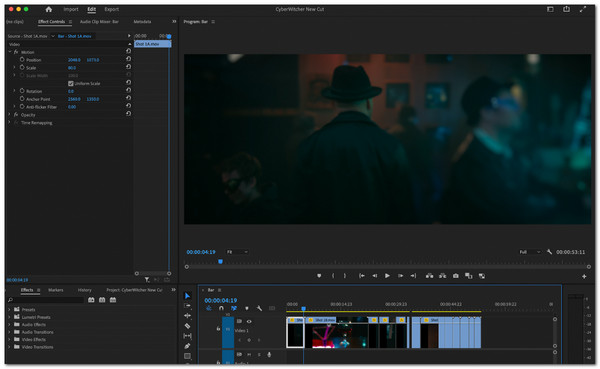Toggle sync lock on Video 1 track

pos(240,322)
